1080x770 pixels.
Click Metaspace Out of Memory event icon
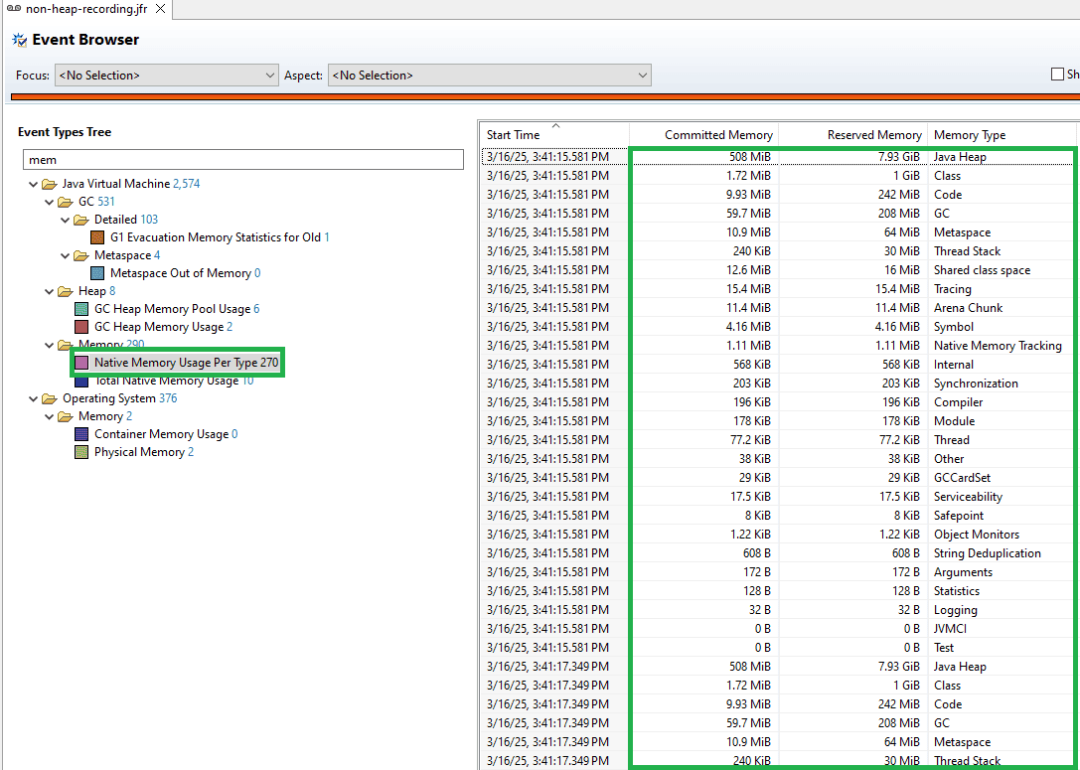coord(98,273)
